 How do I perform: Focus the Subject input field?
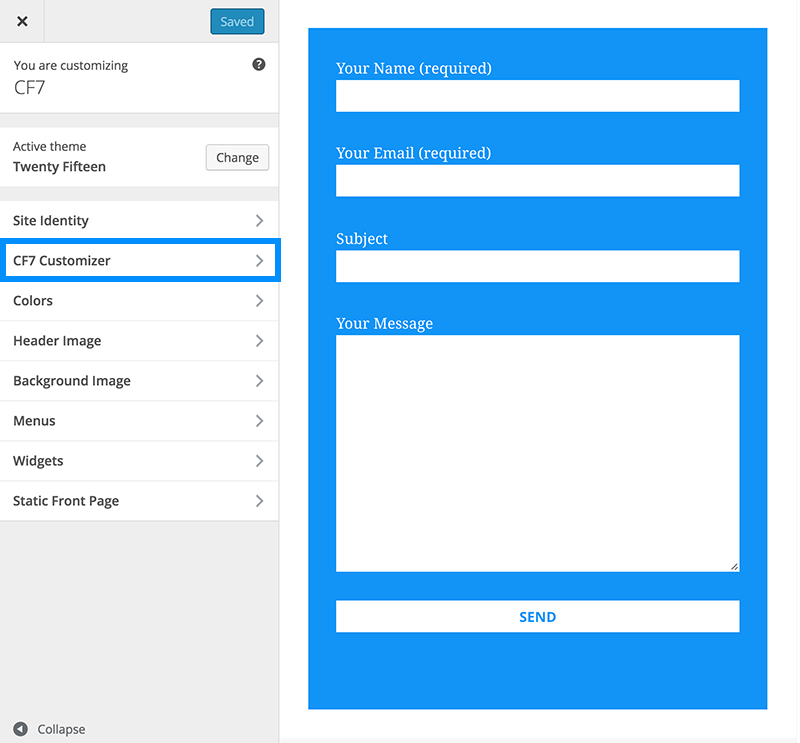(537, 266)
